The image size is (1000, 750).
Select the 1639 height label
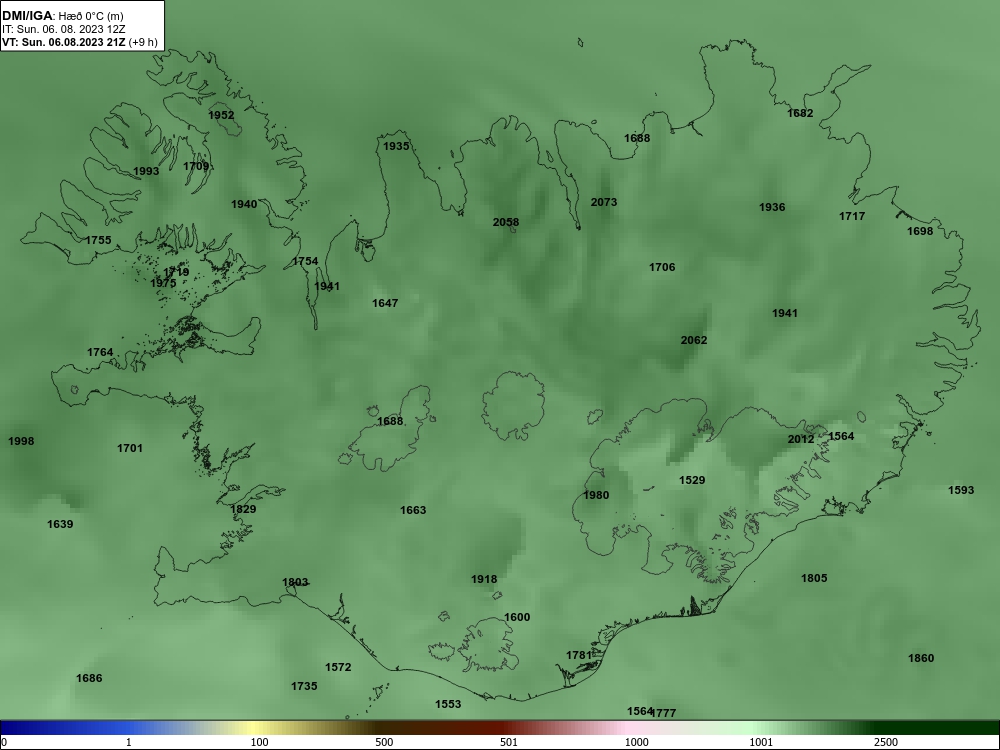click(x=60, y=524)
